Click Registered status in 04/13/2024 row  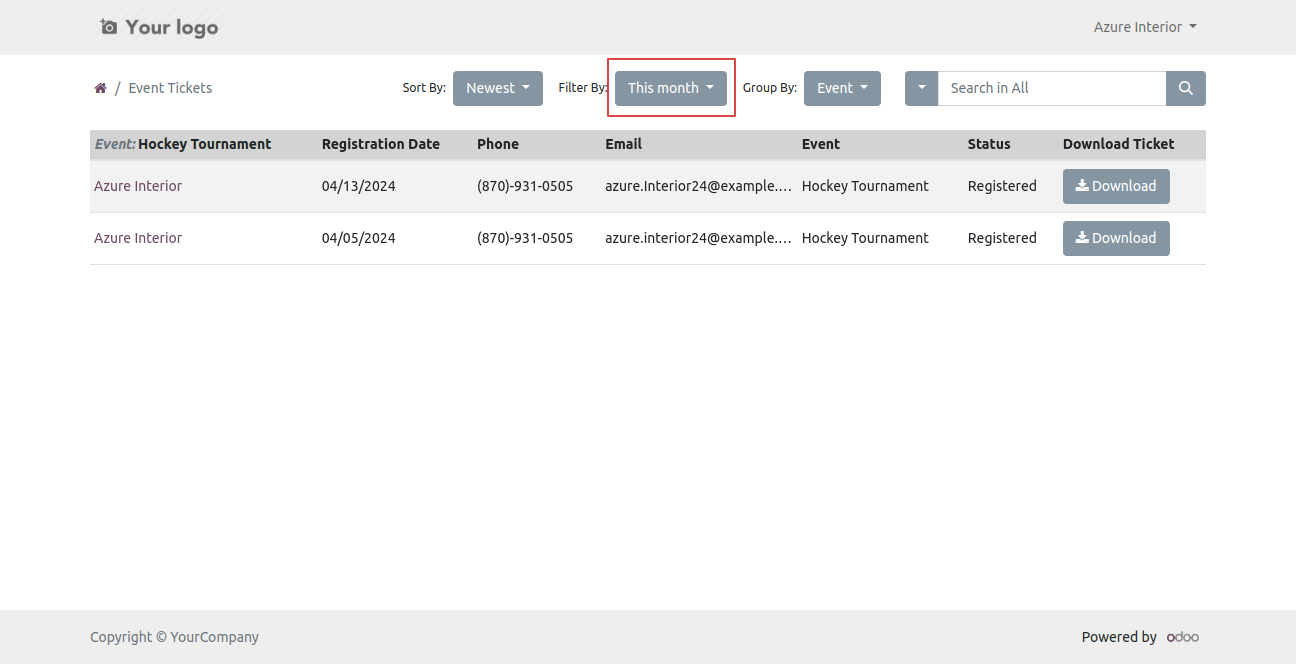click(1002, 186)
